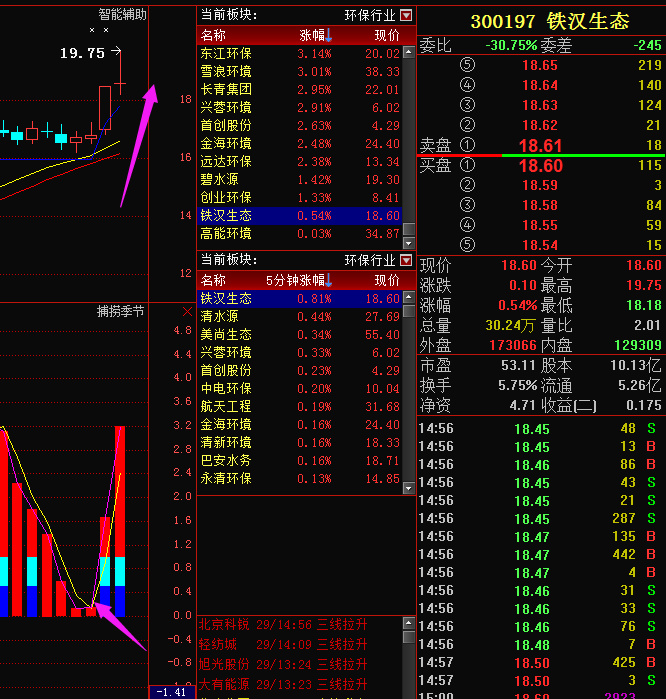Select 中电环保 row
This screenshot has width=666, height=699.
[x=300, y=389]
